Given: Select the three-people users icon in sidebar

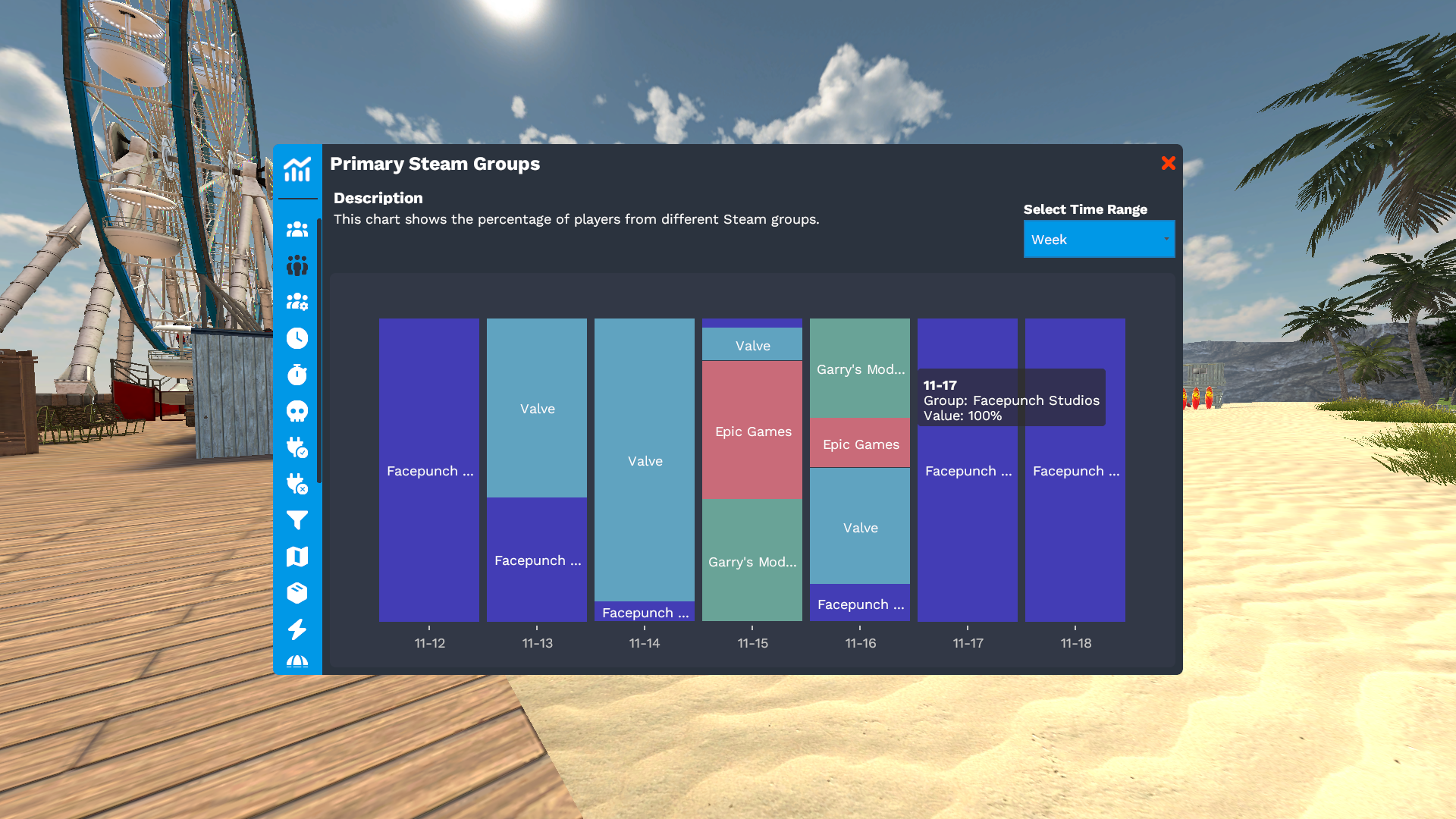Looking at the screenshot, I should pos(297,229).
